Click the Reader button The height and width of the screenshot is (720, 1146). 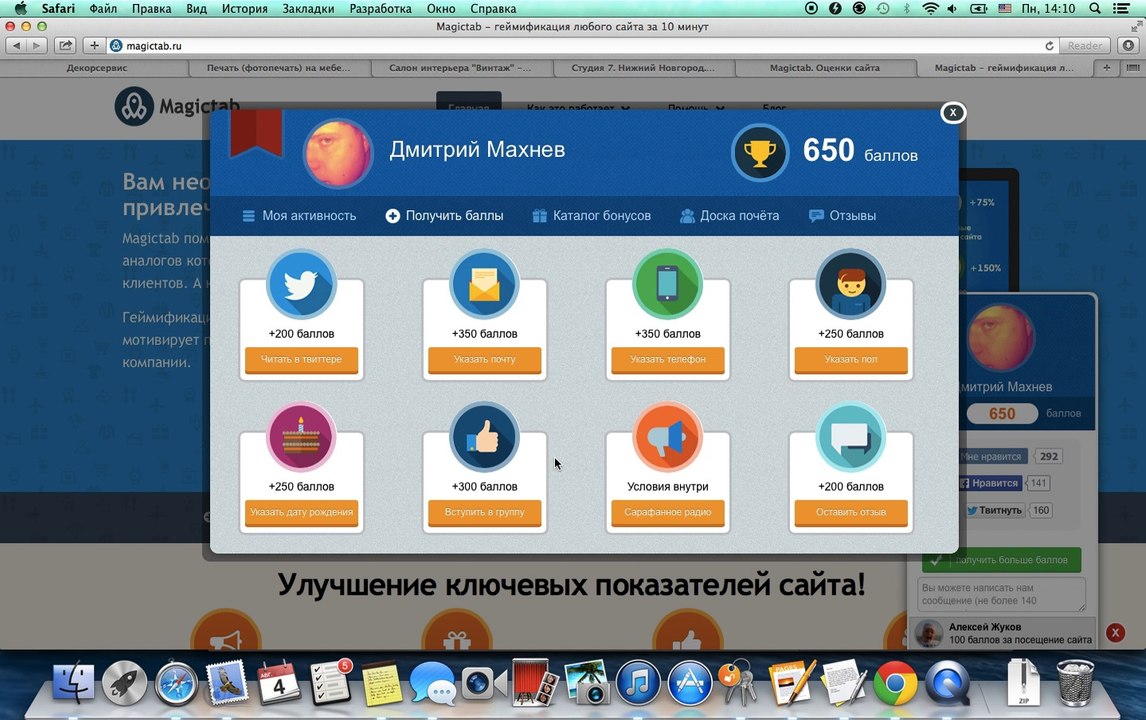[1085, 45]
